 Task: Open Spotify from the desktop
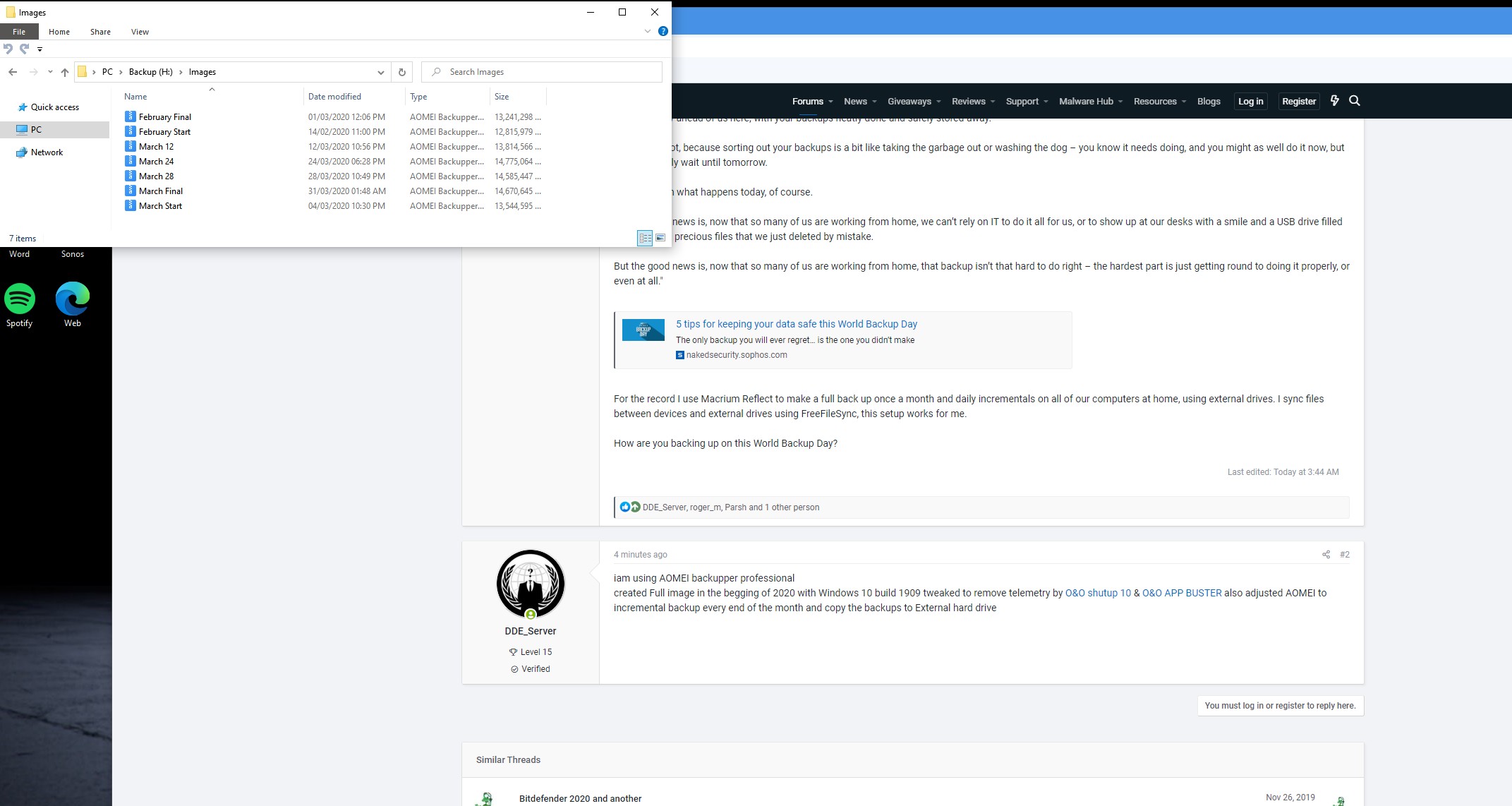coord(20,299)
